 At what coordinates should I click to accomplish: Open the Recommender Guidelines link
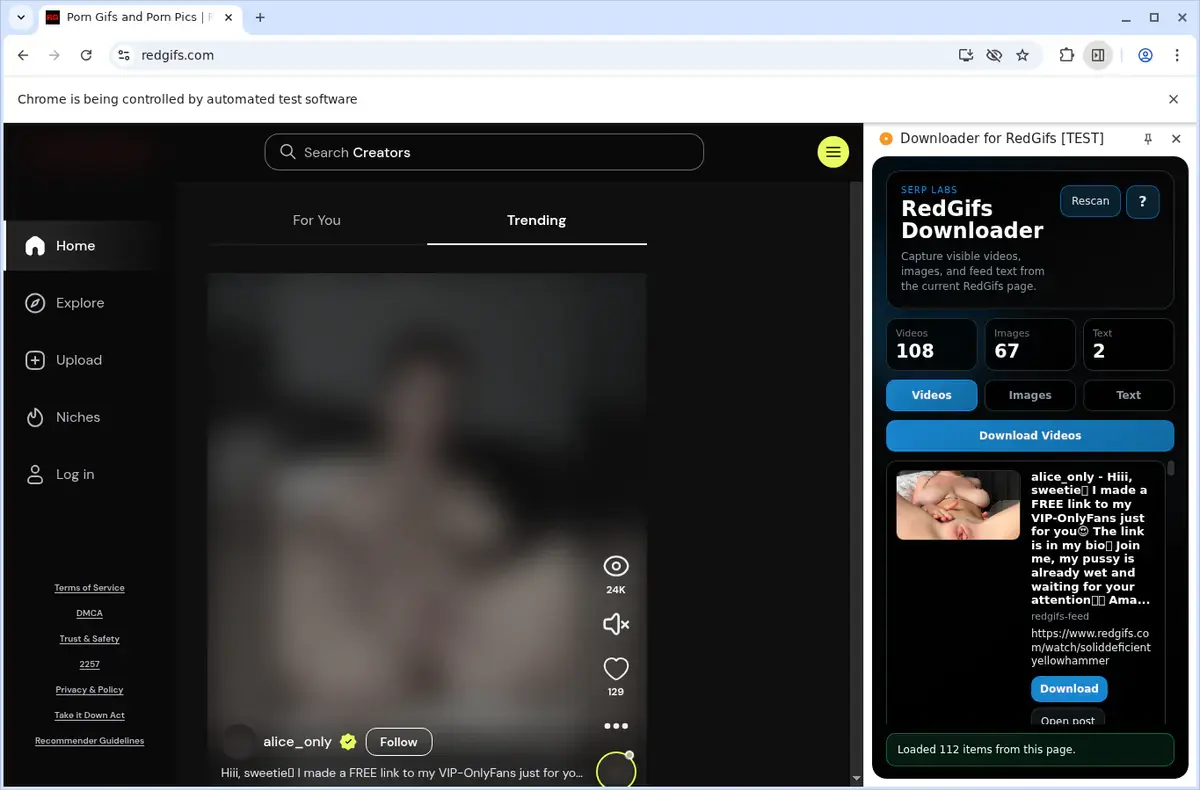89,741
